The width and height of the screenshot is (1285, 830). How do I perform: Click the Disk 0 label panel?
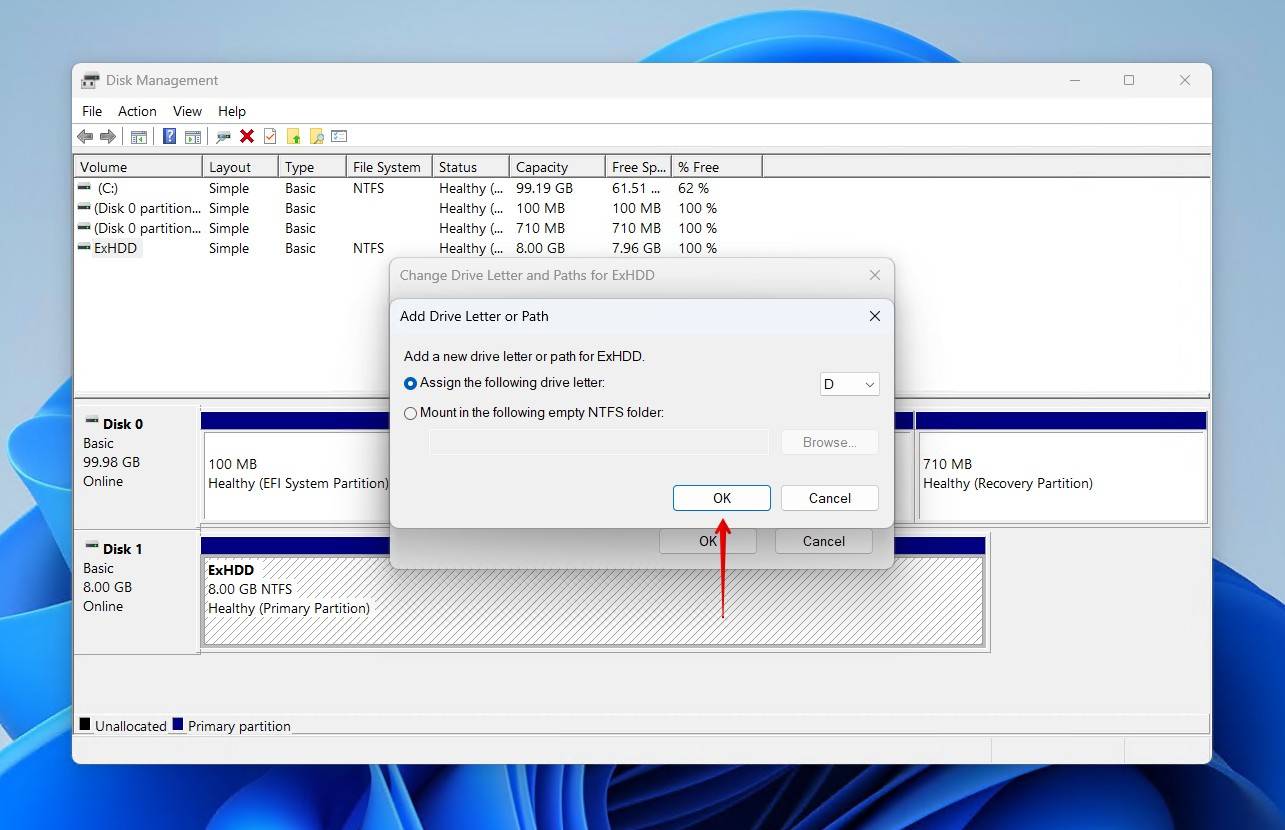[137, 465]
